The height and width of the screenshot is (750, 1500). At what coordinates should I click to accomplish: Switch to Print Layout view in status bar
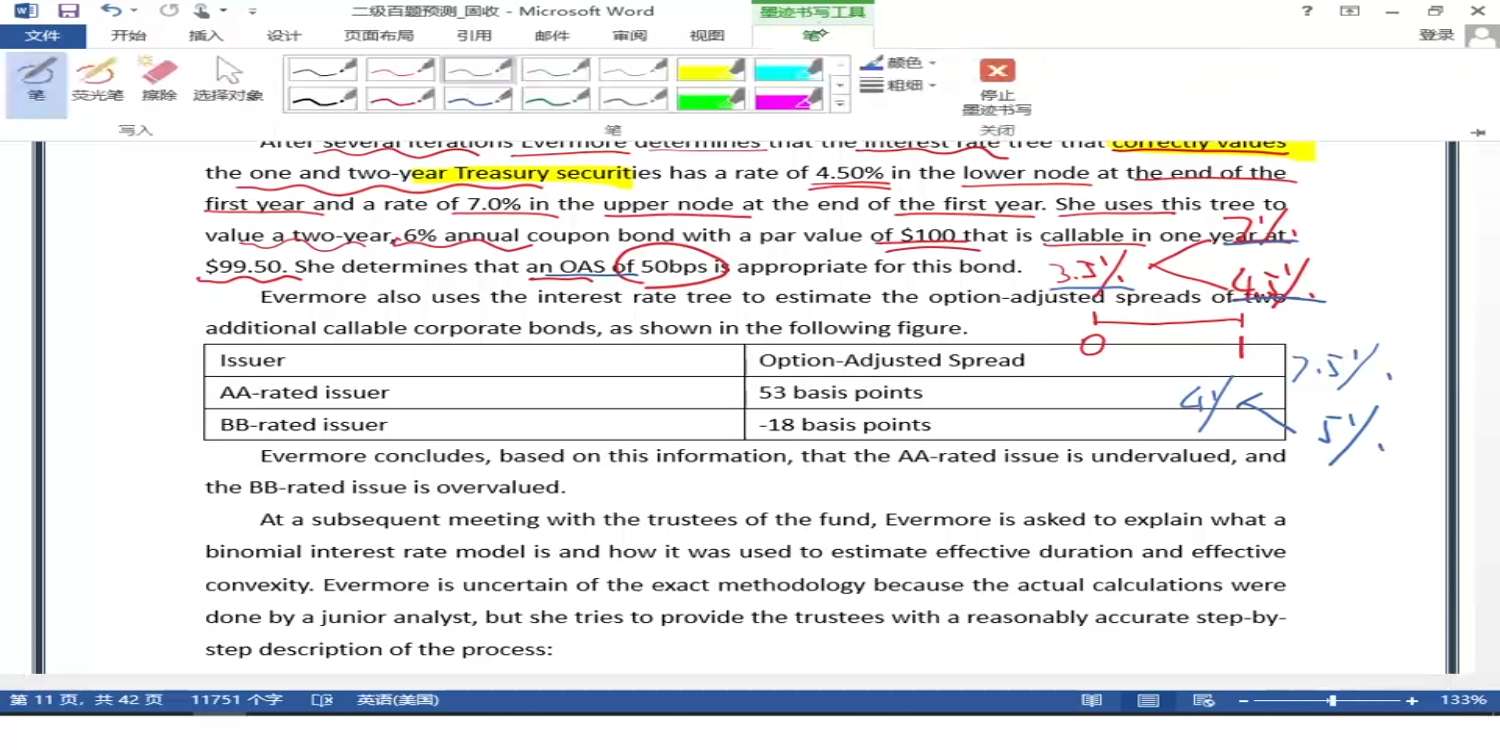tap(1148, 701)
